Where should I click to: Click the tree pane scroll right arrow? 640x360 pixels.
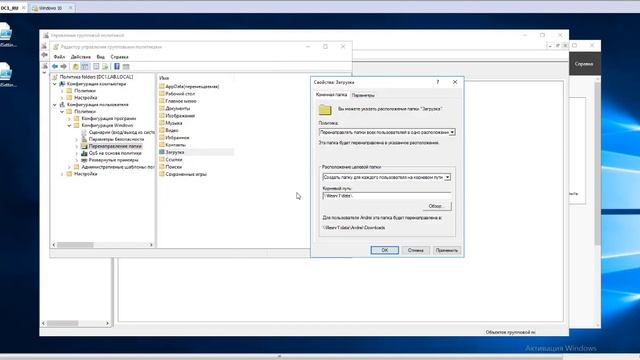pyautogui.click(x=151, y=245)
